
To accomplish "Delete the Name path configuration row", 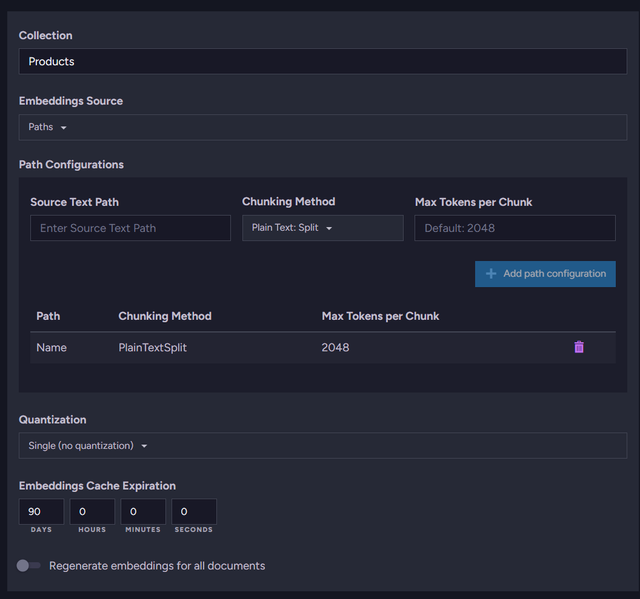I will tap(578, 347).
